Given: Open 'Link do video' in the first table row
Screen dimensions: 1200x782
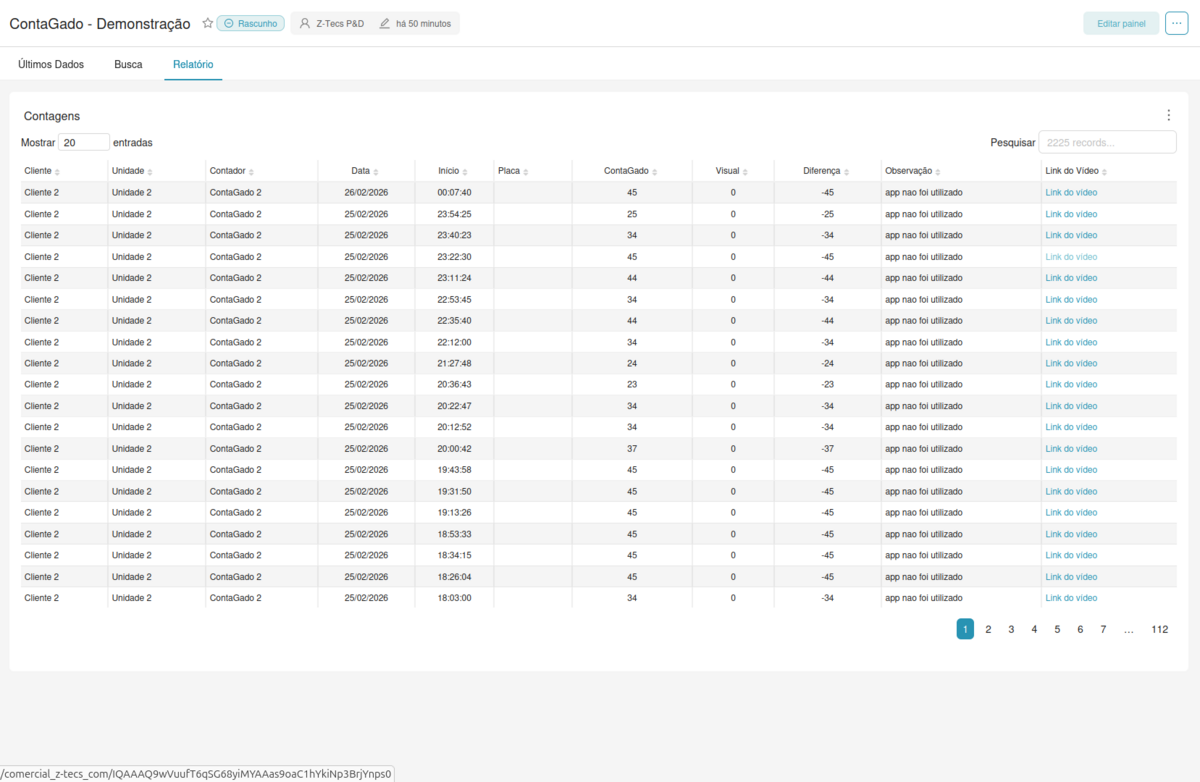Looking at the screenshot, I should click(1071, 192).
